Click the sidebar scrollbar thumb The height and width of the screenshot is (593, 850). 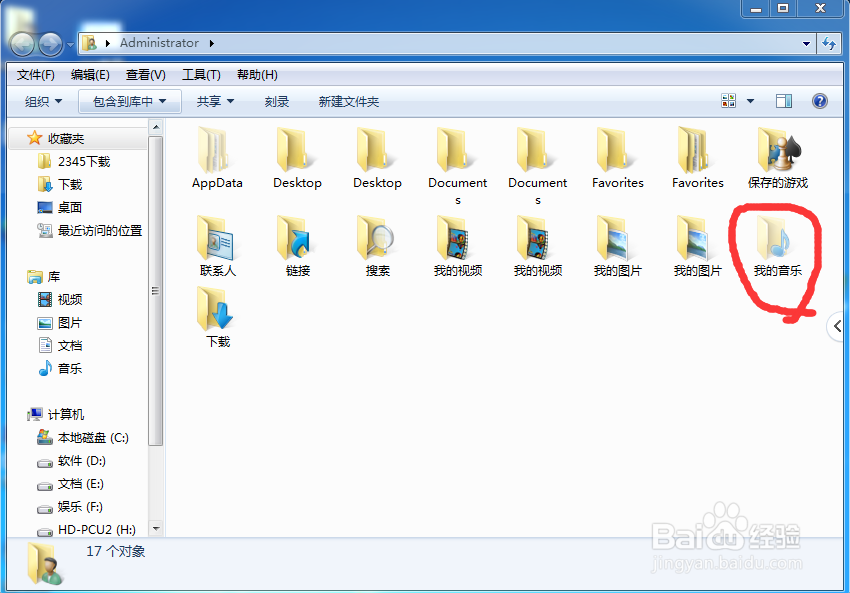pyautogui.click(x=156, y=291)
